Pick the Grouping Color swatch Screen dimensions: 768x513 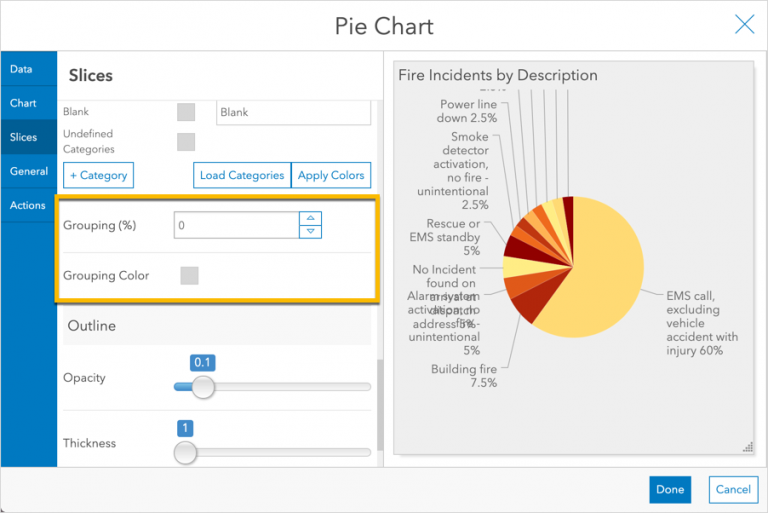[x=189, y=275]
